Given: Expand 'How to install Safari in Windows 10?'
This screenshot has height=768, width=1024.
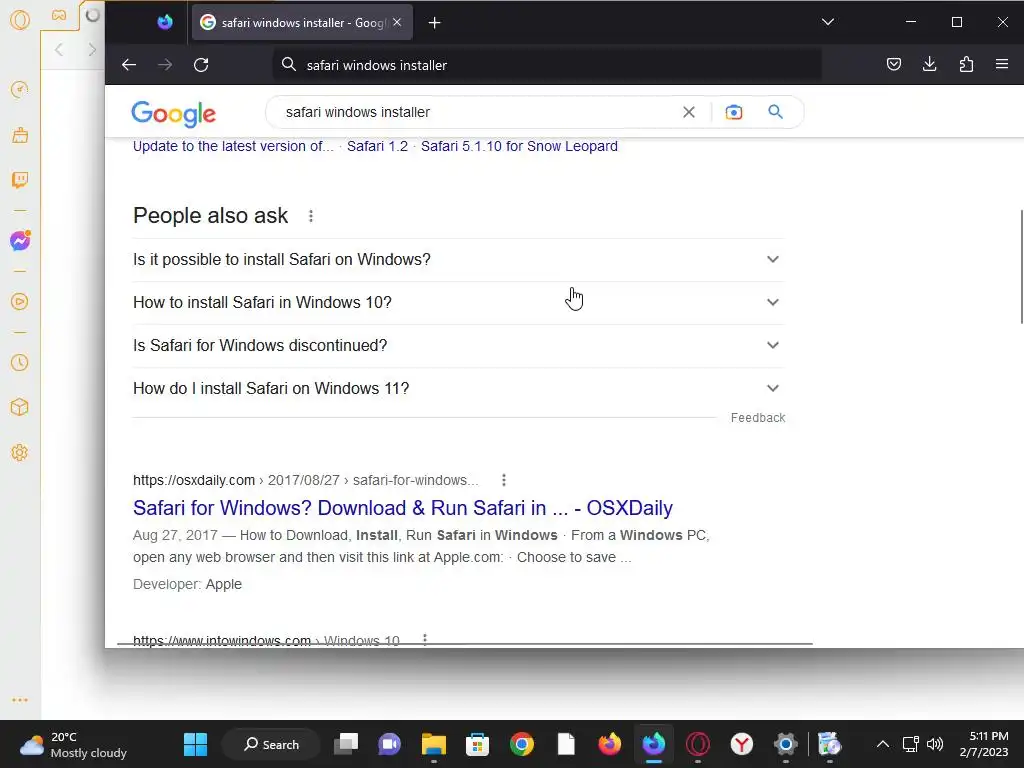Looking at the screenshot, I should [458, 302].
